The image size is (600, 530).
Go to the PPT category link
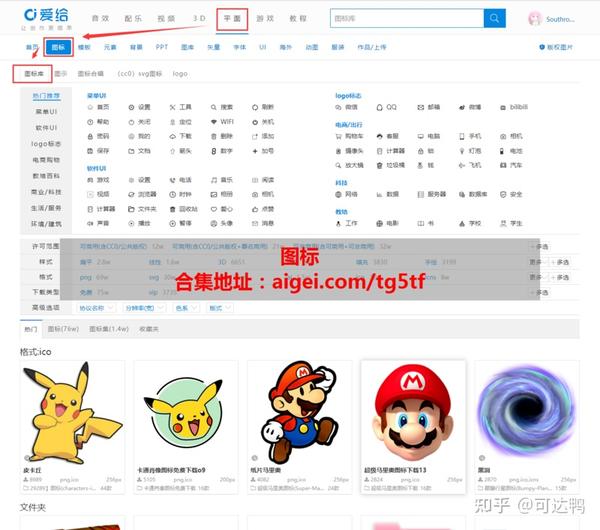pos(162,47)
